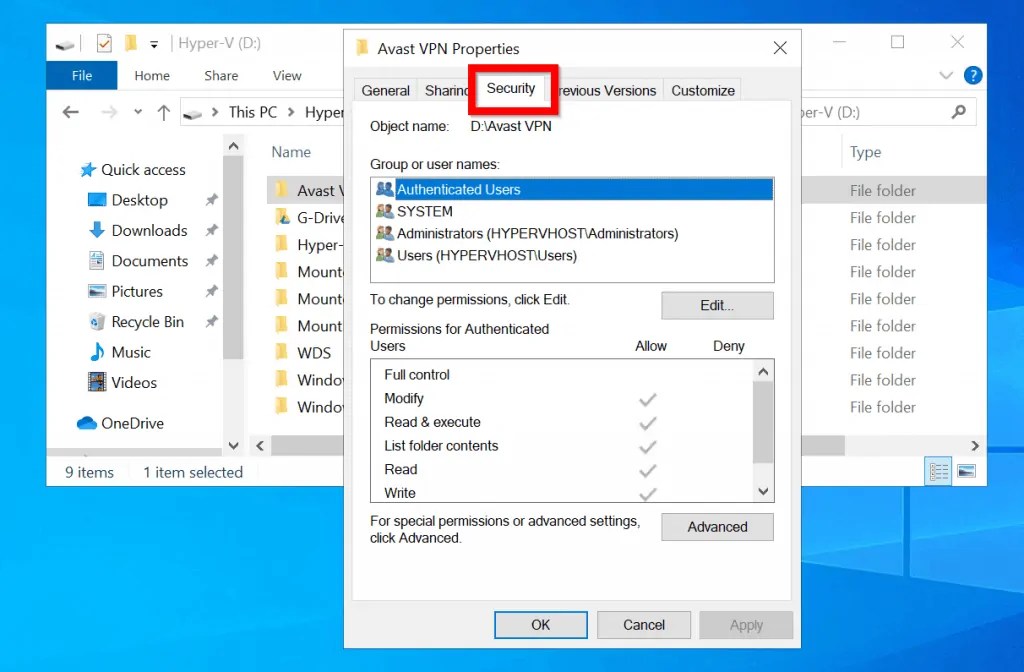Viewport: 1024px width, 672px height.
Task: Switch to the Sharing tab
Action: coord(446,90)
